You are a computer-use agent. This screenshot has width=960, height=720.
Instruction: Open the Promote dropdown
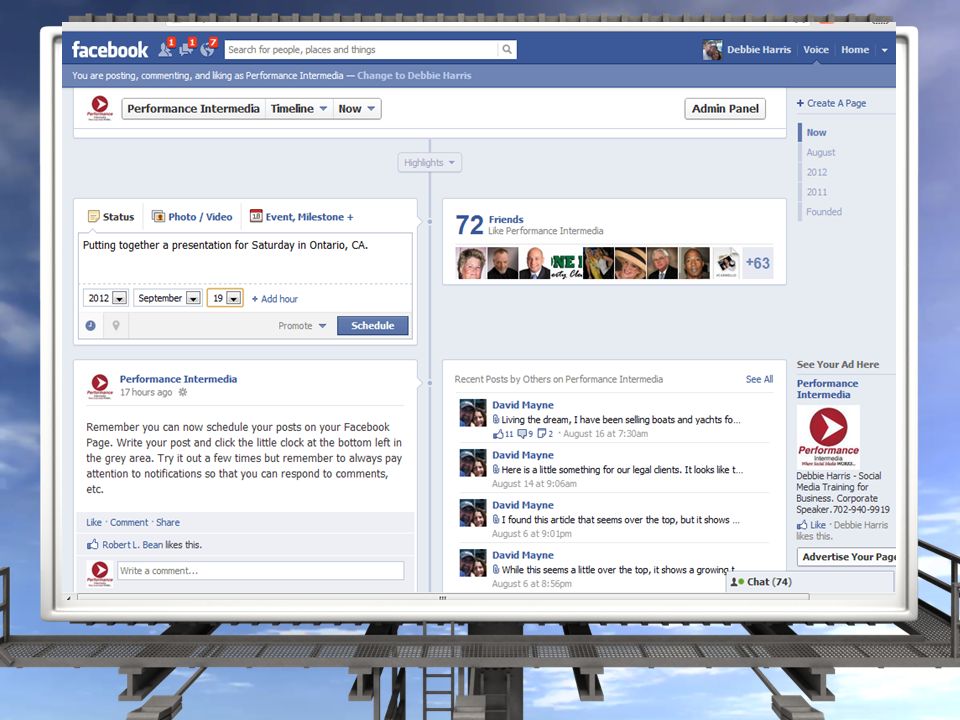pos(302,326)
